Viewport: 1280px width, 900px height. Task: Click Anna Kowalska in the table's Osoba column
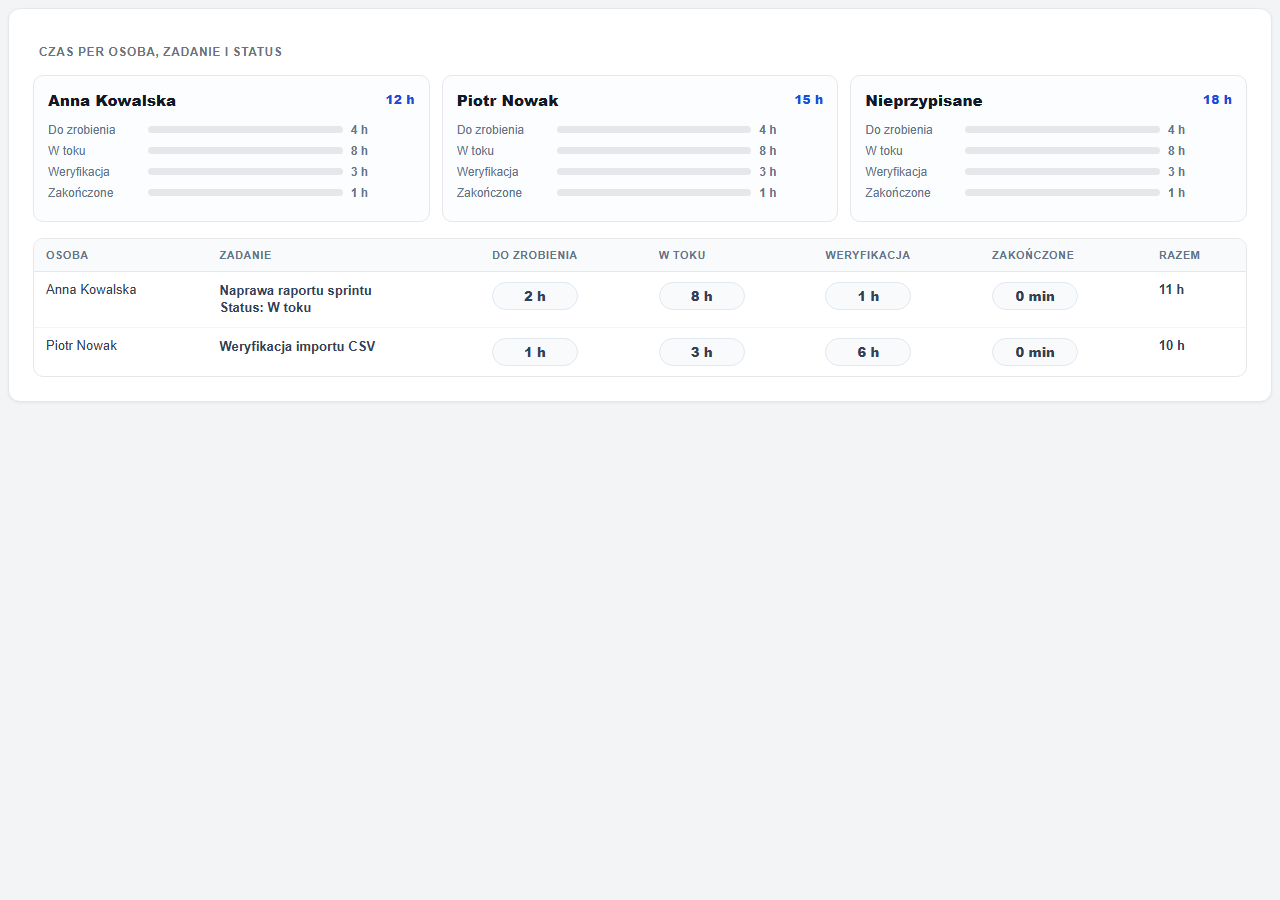[x=91, y=290]
